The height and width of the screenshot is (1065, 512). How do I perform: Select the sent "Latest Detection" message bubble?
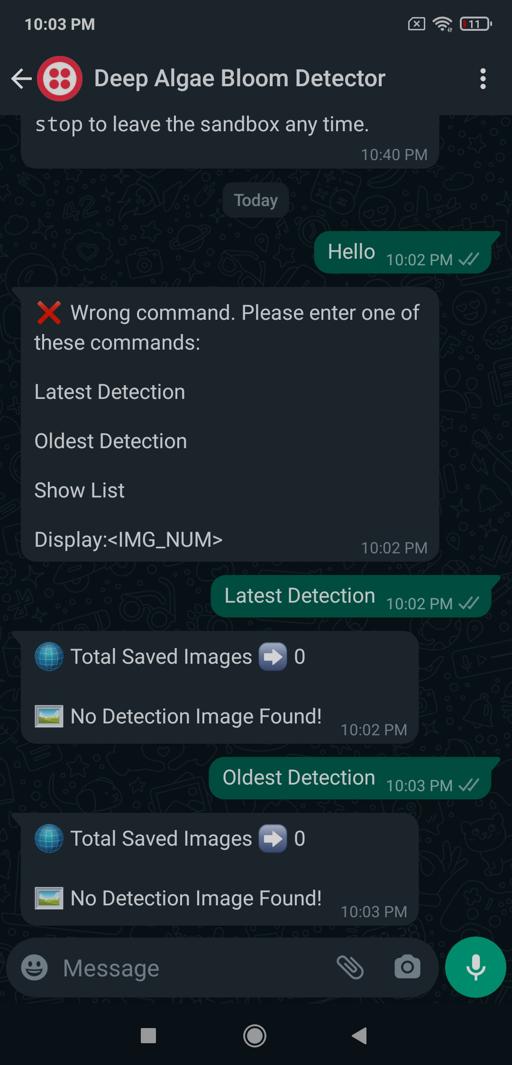(353, 596)
